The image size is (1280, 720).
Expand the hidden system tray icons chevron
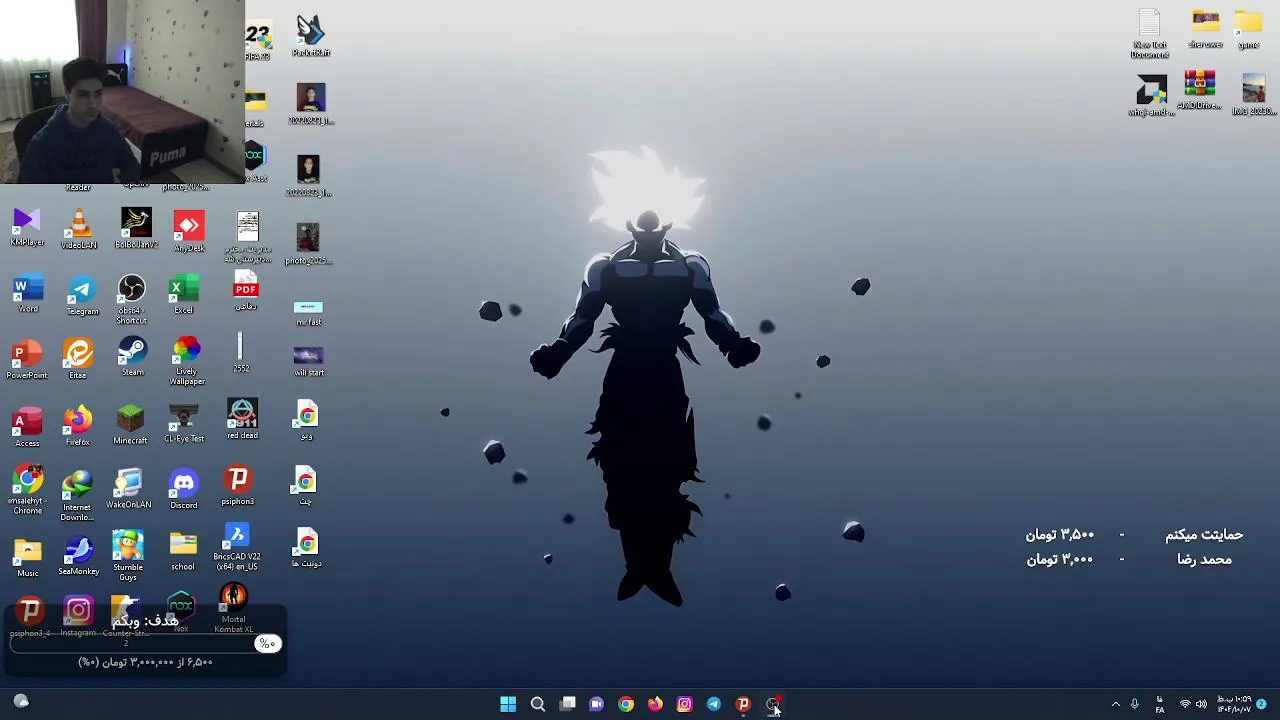1116,704
